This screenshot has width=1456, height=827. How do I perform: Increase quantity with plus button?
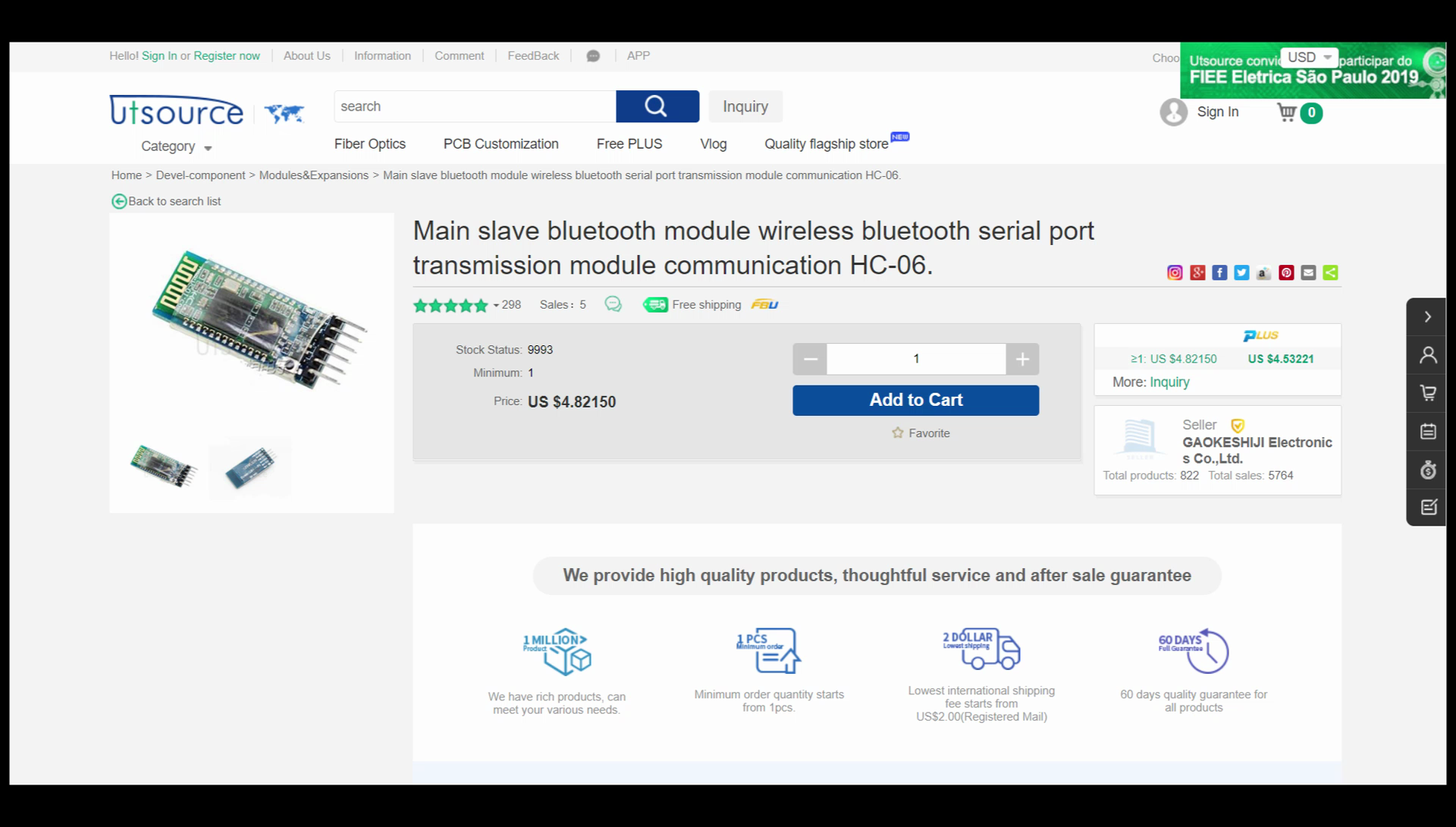coord(1022,359)
